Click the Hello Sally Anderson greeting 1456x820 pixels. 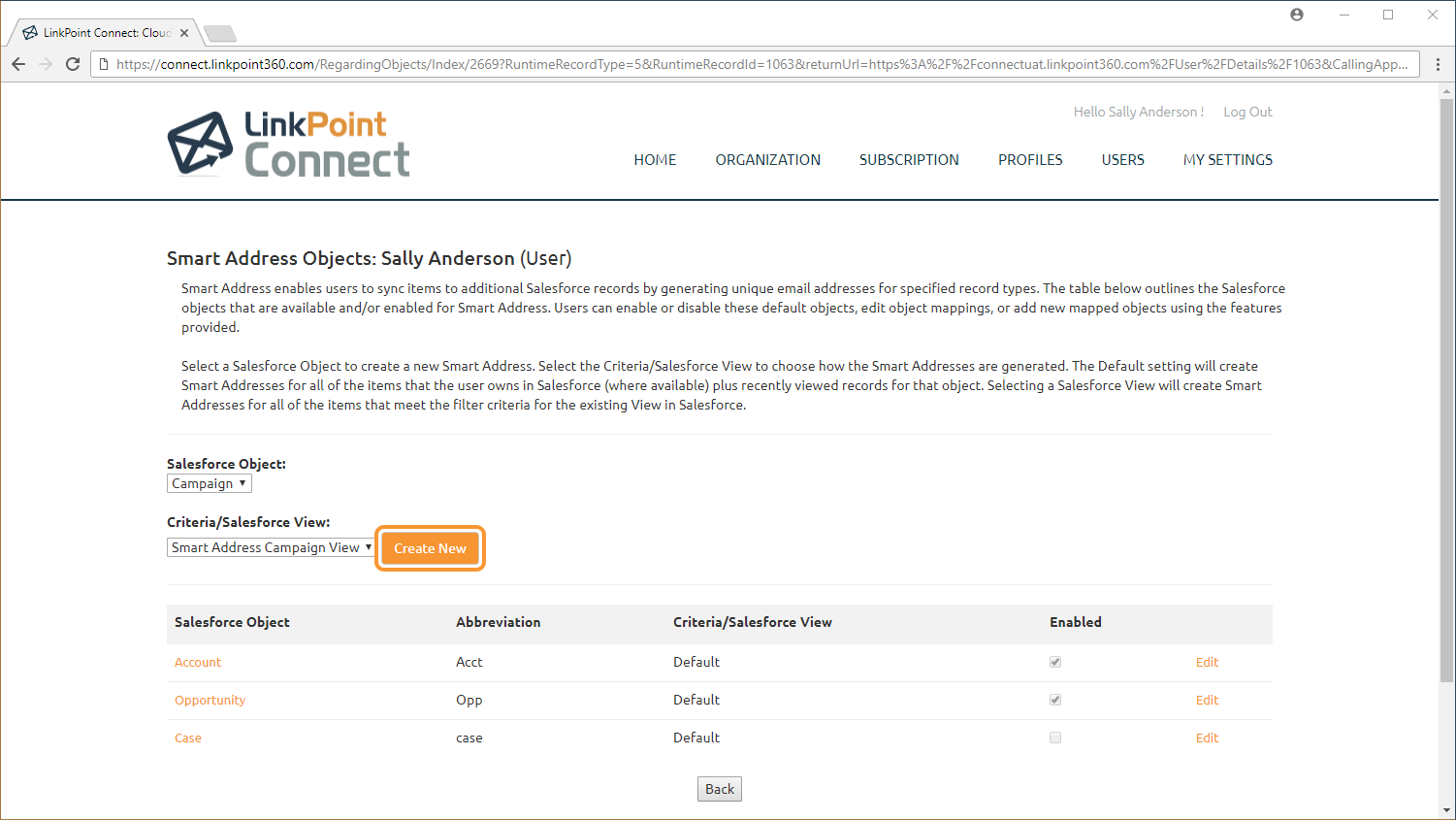click(1139, 112)
